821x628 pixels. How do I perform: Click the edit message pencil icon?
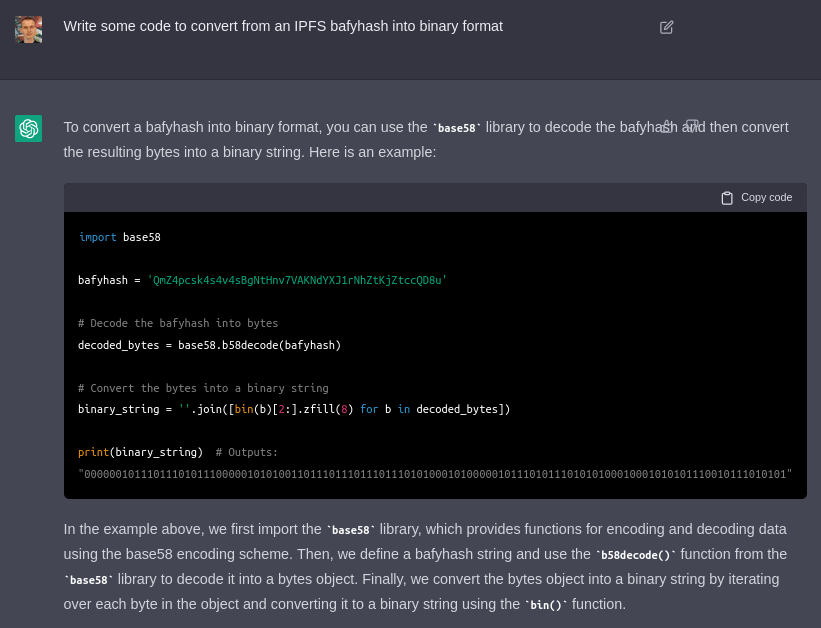click(x=667, y=27)
